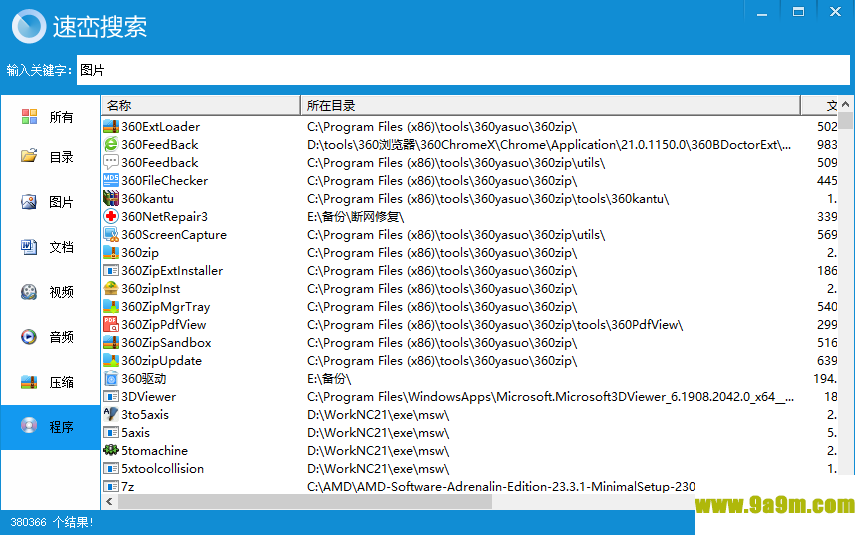855x535 pixels.
Task: Focus the keyword search input field
Action: point(463,70)
